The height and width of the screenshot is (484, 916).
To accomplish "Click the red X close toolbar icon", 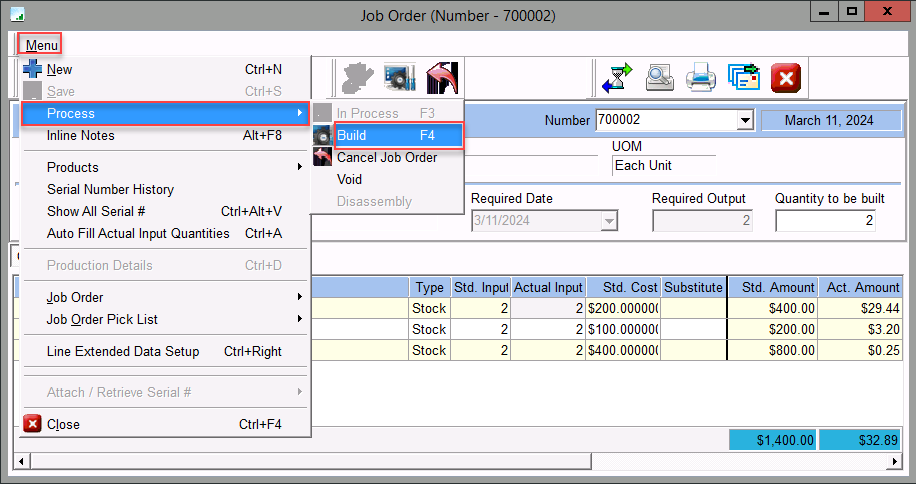I will coord(786,77).
